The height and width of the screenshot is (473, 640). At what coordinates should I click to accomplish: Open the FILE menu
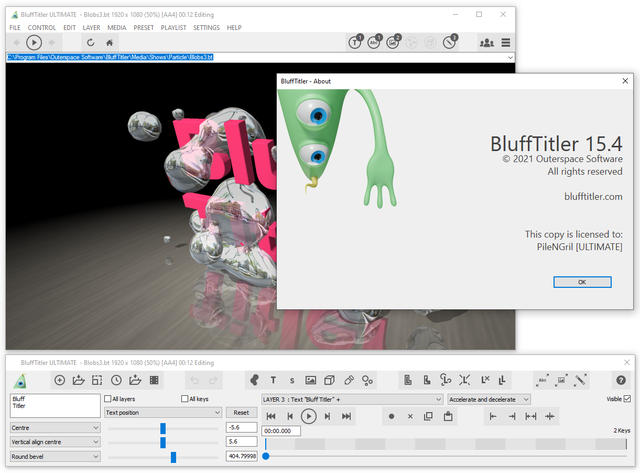15,28
